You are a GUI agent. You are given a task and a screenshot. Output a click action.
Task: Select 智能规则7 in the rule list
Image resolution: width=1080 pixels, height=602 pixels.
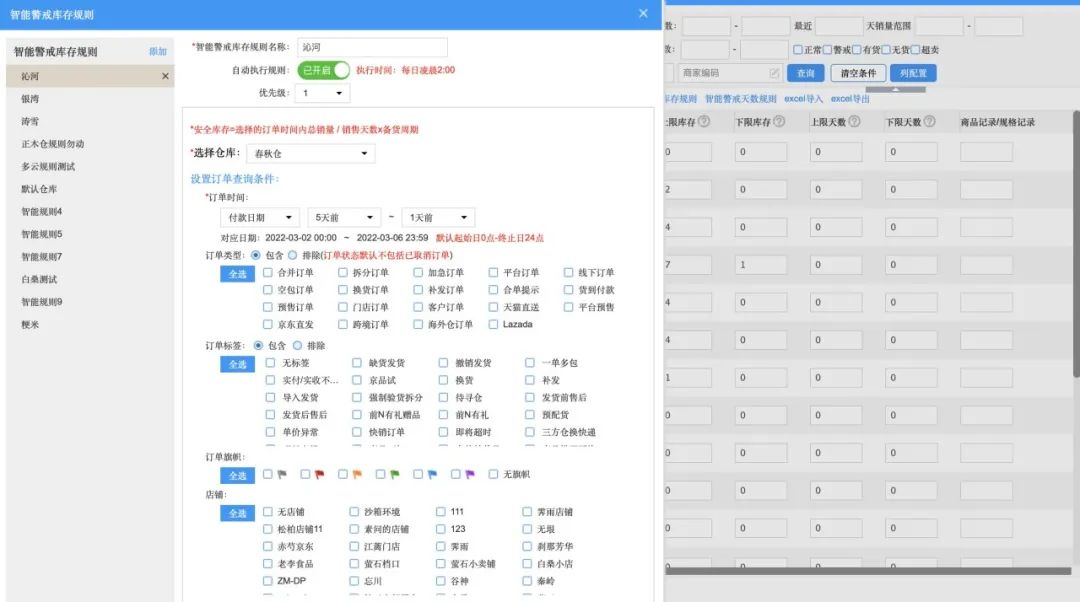click(90, 256)
